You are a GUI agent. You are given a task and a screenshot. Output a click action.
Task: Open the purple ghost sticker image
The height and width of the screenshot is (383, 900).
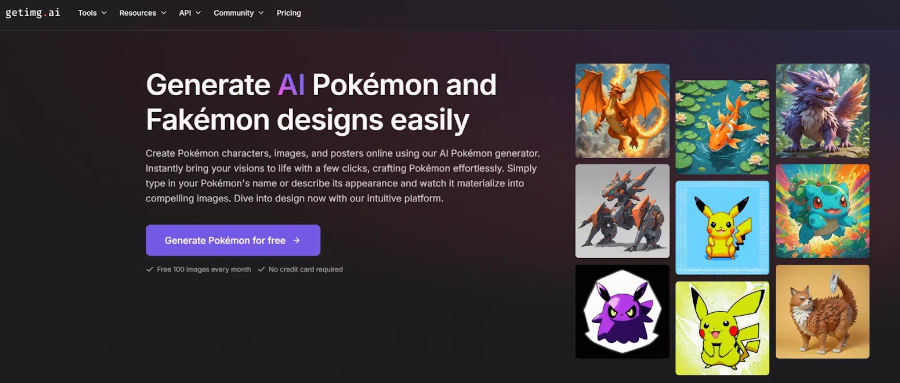[x=622, y=311]
